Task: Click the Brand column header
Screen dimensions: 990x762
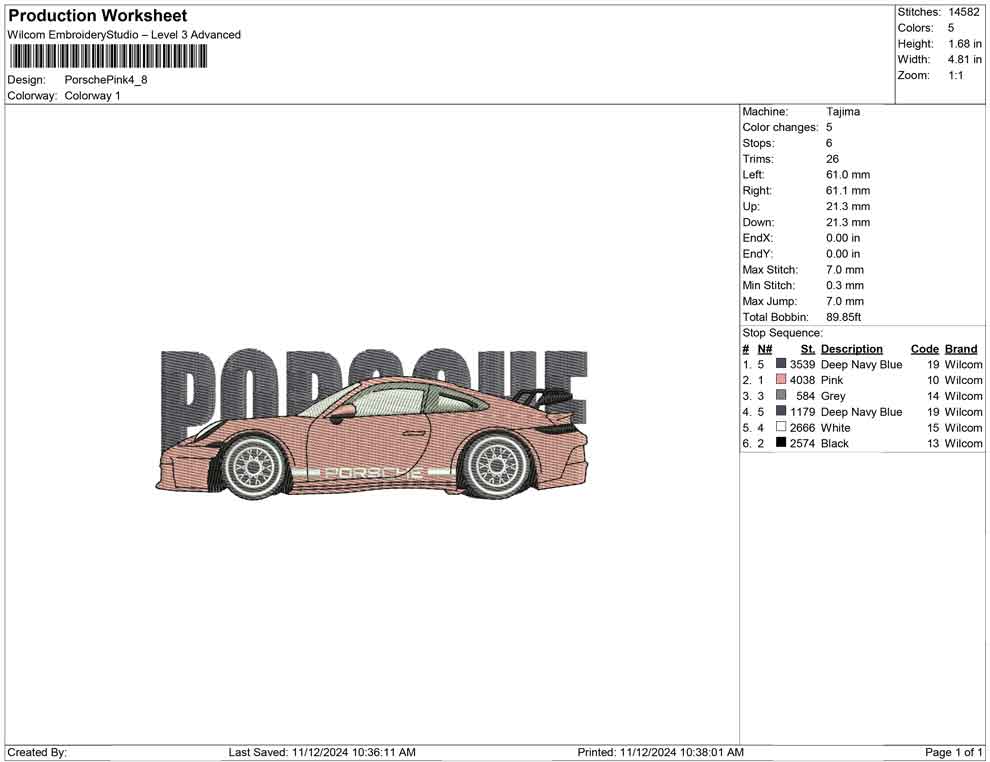Action: pyautogui.click(x=961, y=348)
